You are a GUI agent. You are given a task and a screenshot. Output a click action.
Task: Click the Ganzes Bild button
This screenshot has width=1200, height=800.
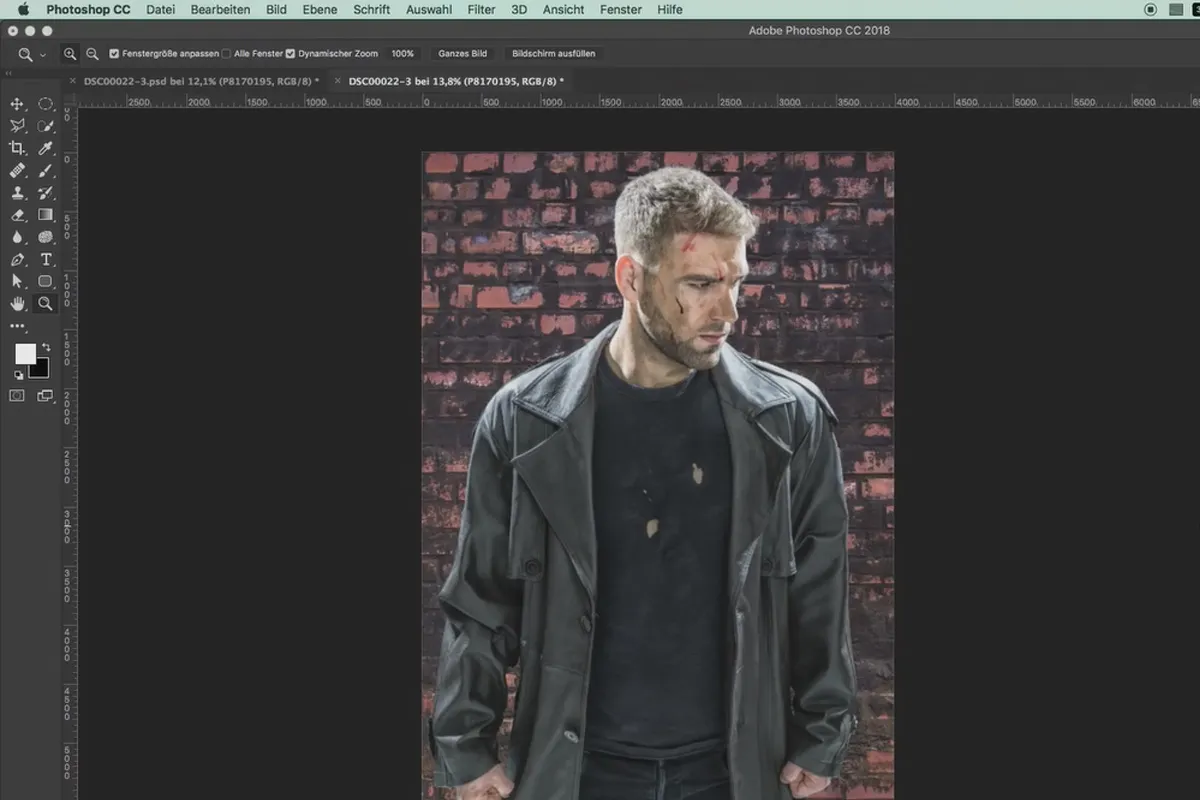(x=463, y=54)
